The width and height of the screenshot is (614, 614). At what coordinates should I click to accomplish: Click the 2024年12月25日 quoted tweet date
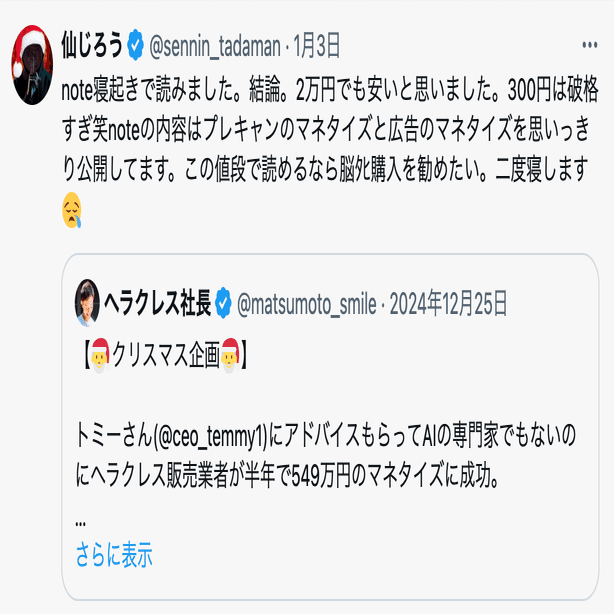coord(448,303)
